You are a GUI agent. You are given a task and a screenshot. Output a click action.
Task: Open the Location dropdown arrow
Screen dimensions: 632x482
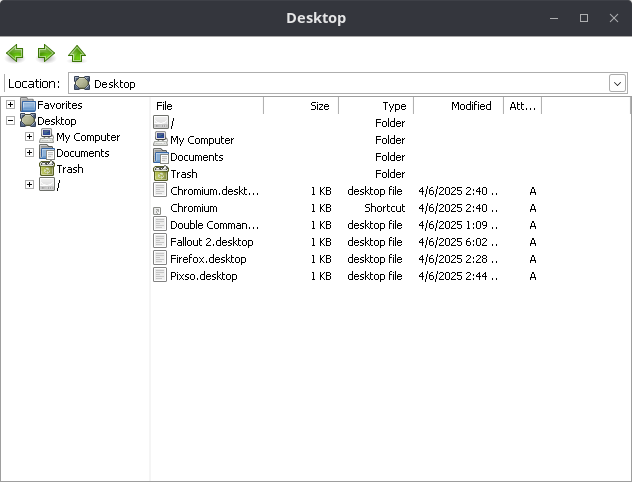pos(617,83)
